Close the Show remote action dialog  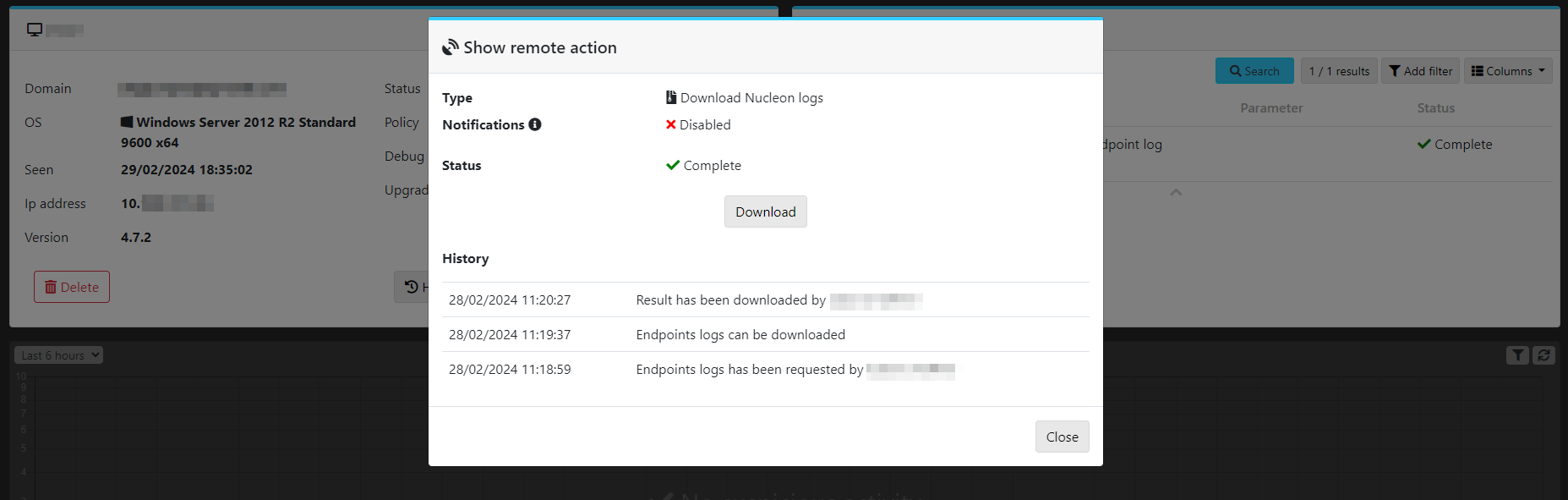[1062, 437]
